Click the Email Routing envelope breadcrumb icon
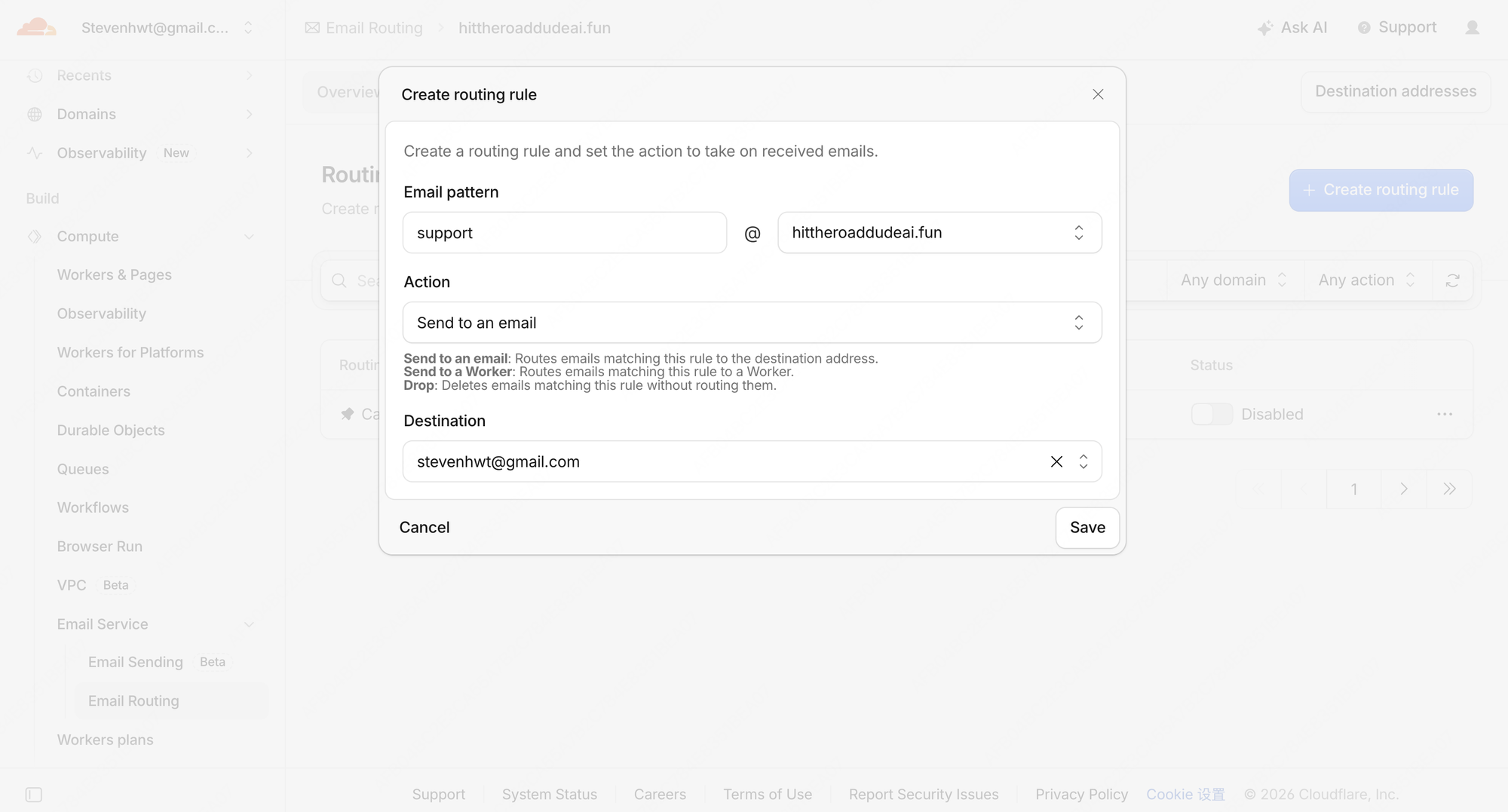The width and height of the screenshot is (1508, 812). (312, 28)
